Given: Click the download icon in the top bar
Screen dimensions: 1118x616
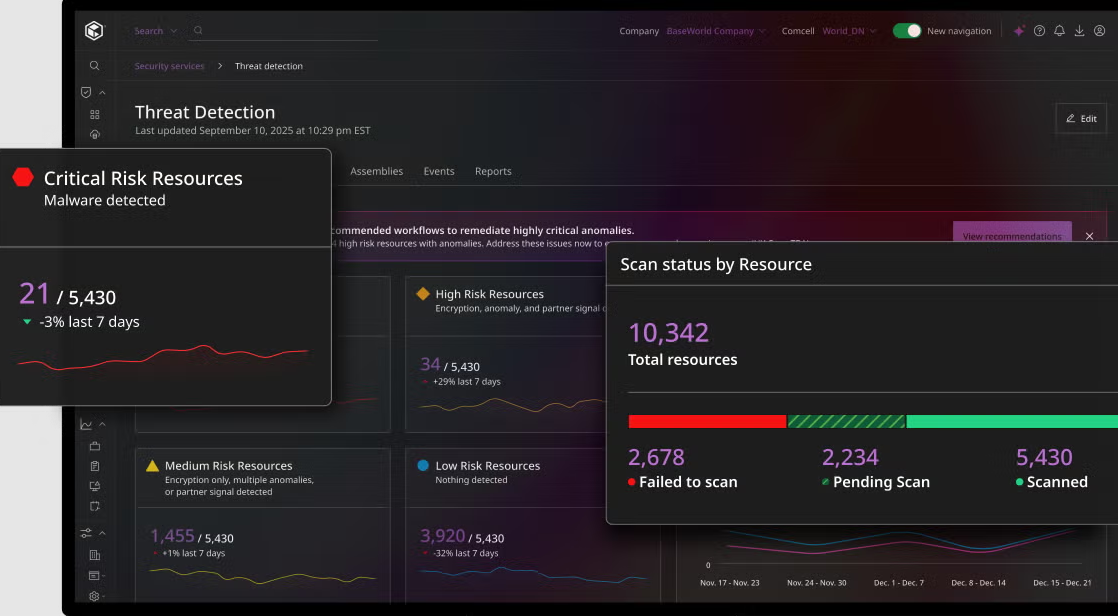Looking at the screenshot, I should pyautogui.click(x=1078, y=31).
